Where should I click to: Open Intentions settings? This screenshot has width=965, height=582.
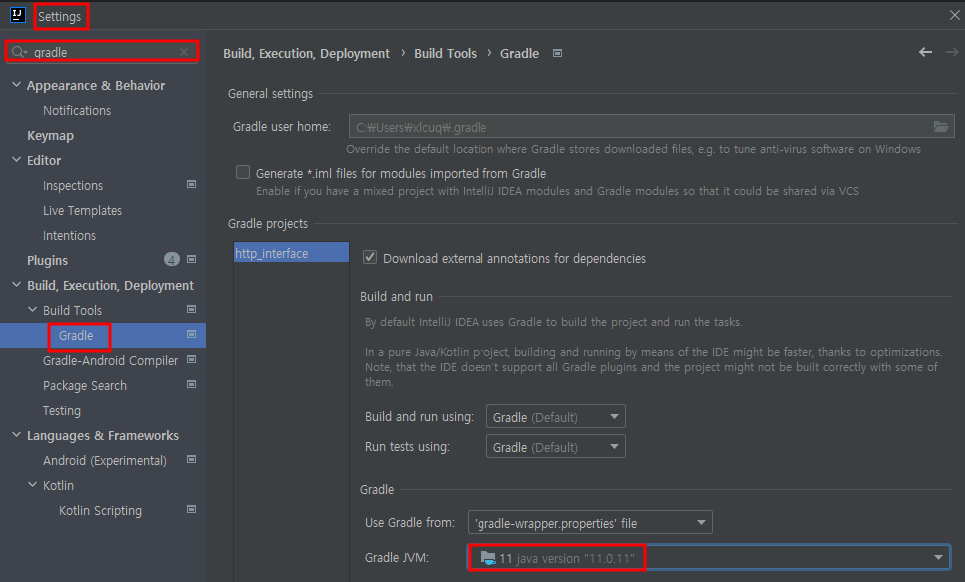(x=70, y=236)
